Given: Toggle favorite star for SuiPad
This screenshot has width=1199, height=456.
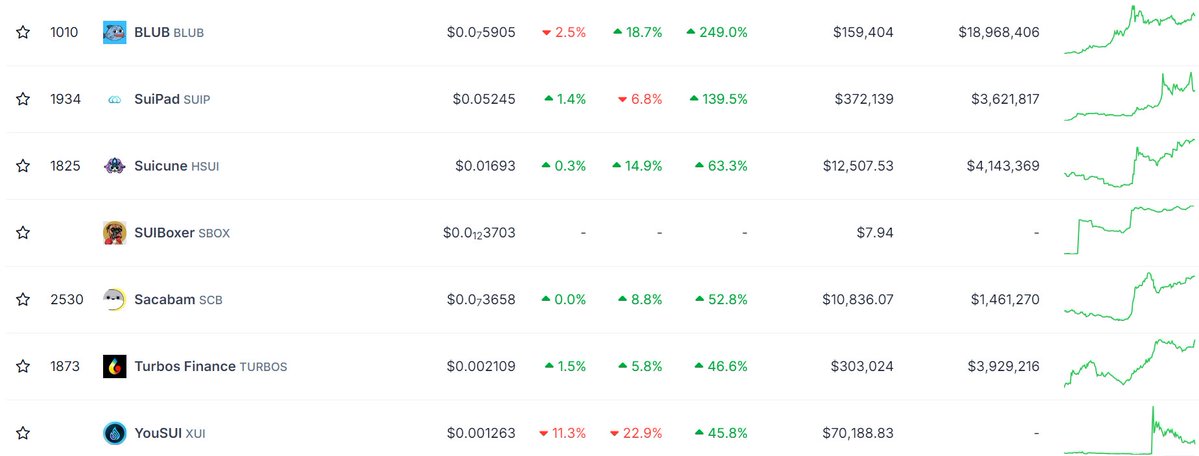Looking at the screenshot, I should coord(23,99).
